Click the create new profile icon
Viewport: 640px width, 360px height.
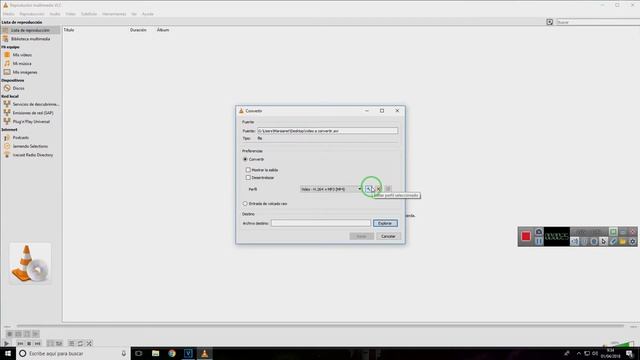click(x=388, y=189)
